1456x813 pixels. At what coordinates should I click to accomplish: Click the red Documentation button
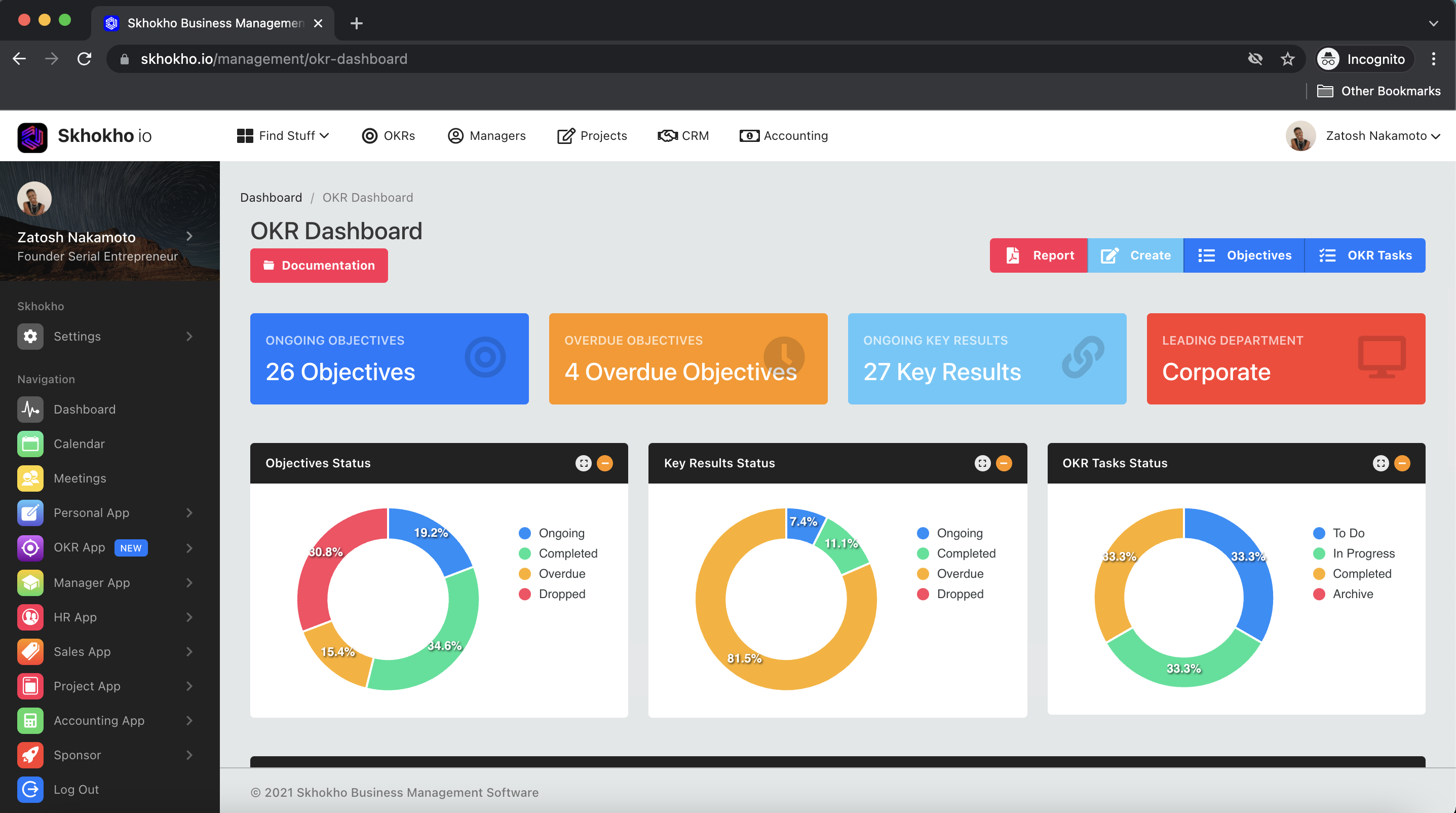319,265
